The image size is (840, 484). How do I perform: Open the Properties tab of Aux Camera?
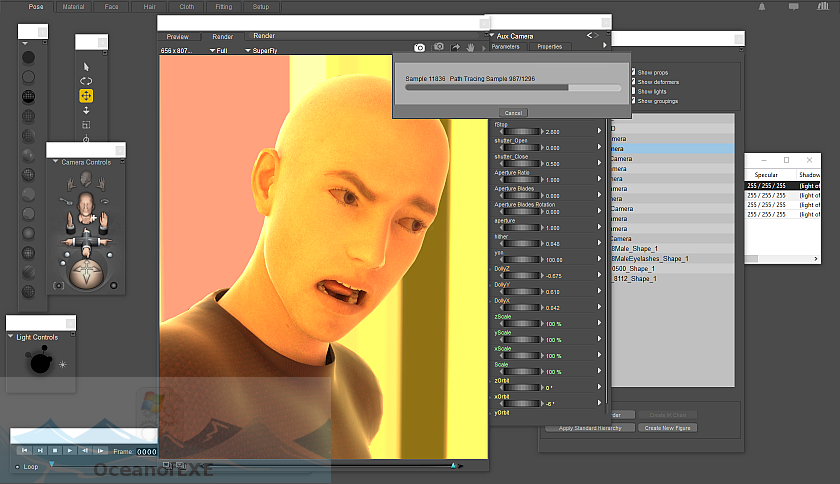(549, 46)
